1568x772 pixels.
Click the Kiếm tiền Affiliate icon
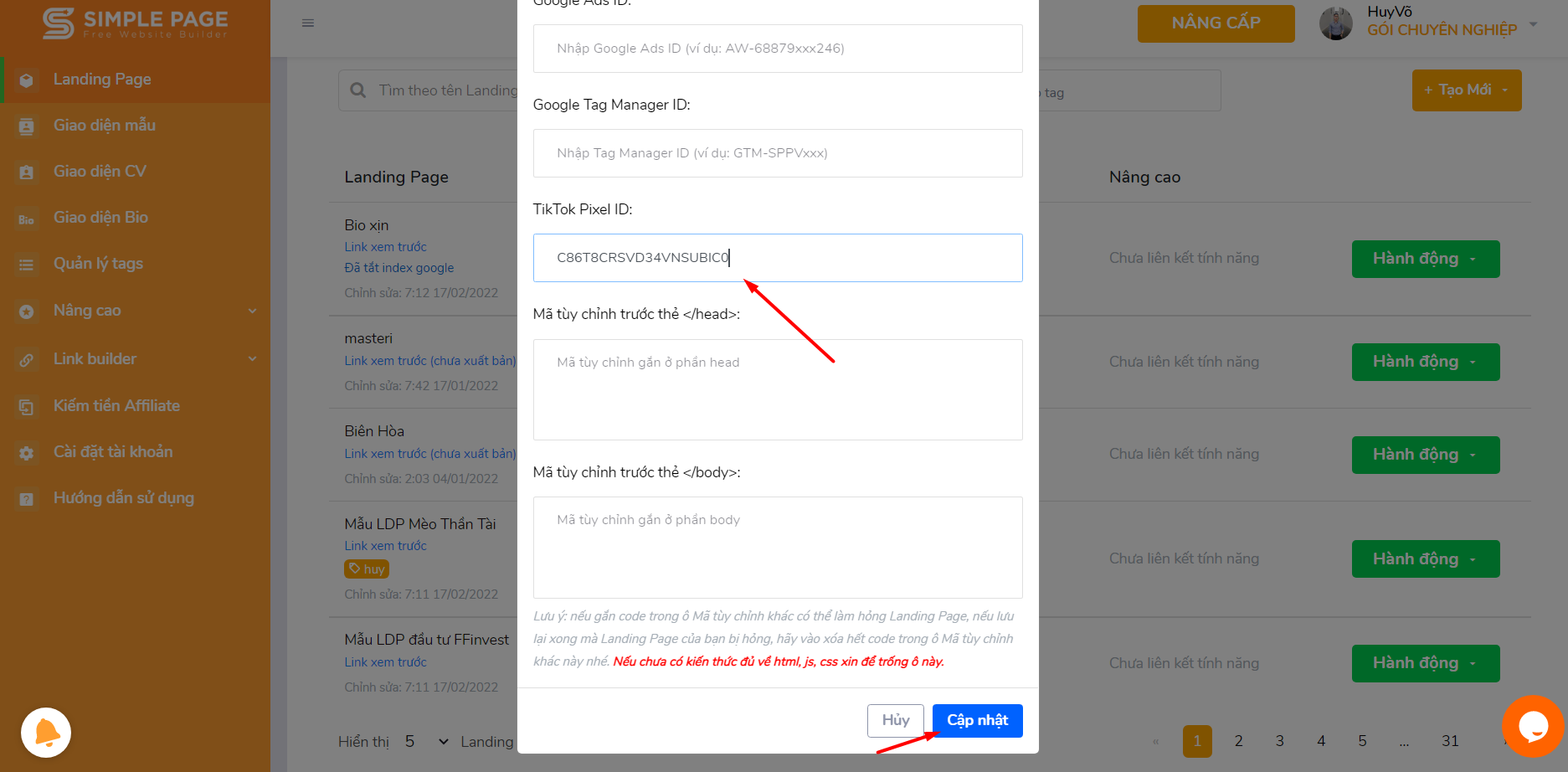[27, 407]
